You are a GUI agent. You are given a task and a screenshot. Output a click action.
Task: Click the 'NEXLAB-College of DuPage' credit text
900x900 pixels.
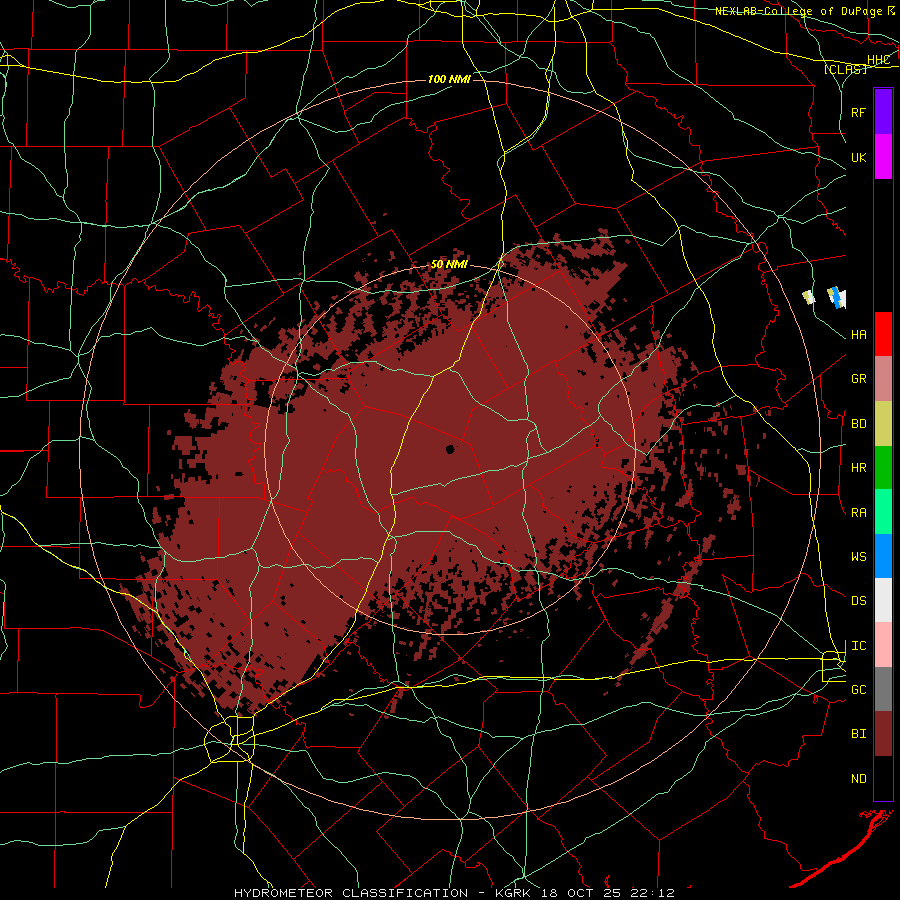click(800, 11)
